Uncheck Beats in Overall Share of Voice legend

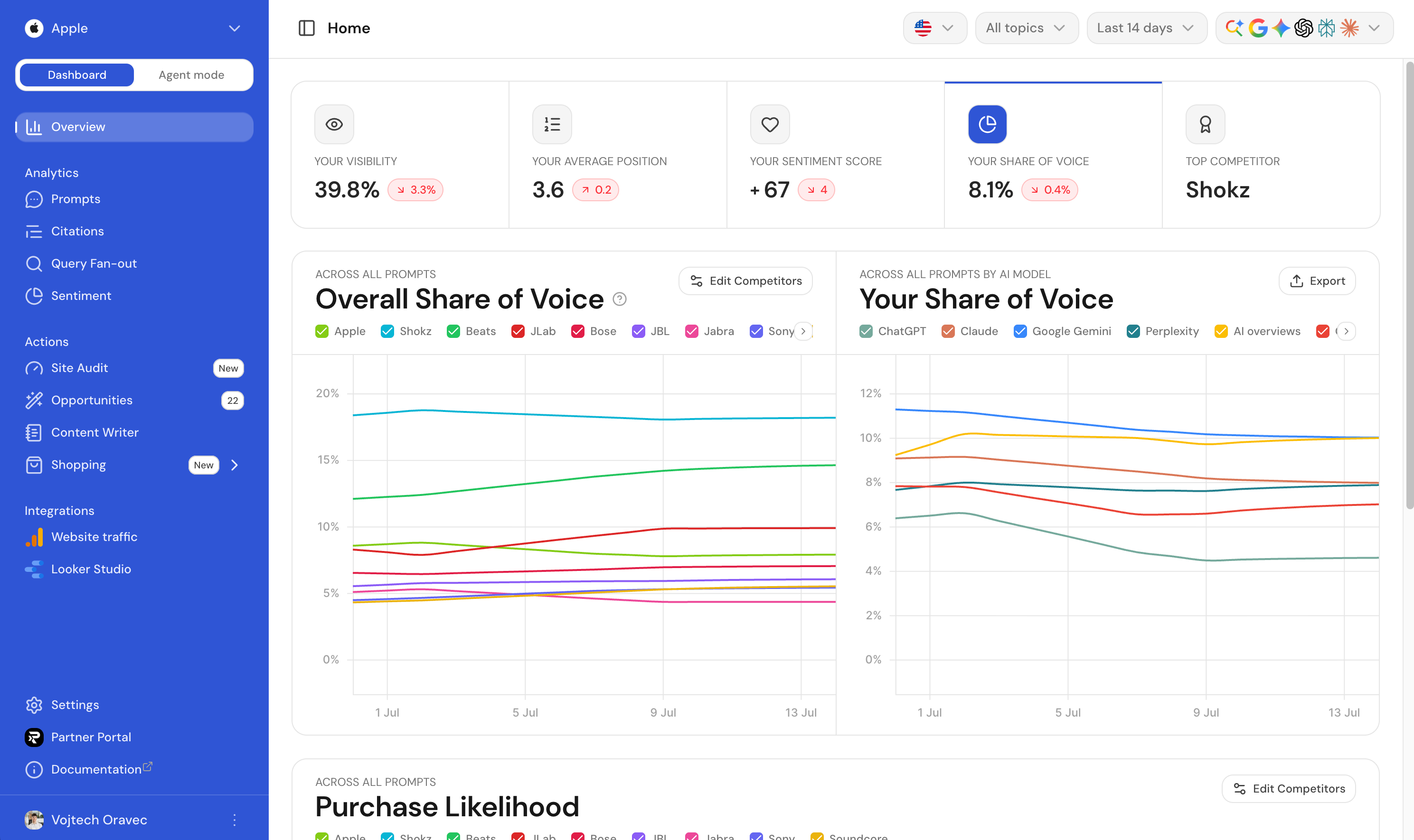pyautogui.click(x=453, y=331)
